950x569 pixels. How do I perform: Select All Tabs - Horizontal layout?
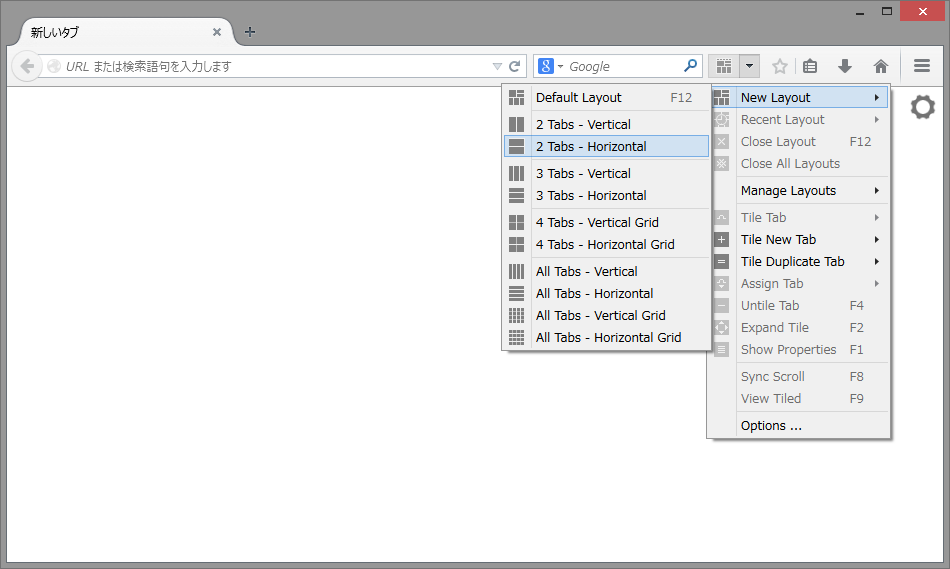click(x=607, y=293)
